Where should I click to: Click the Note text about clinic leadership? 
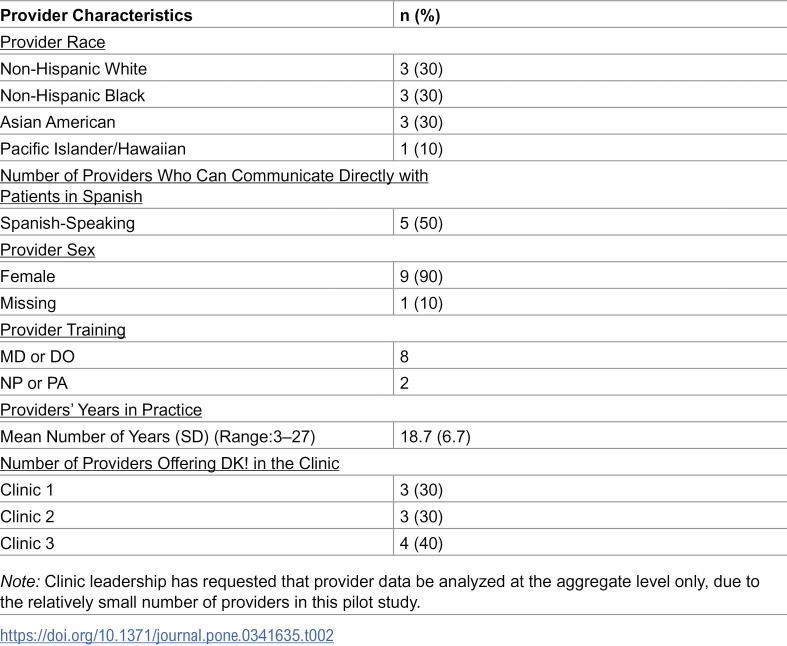tap(379, 592)
